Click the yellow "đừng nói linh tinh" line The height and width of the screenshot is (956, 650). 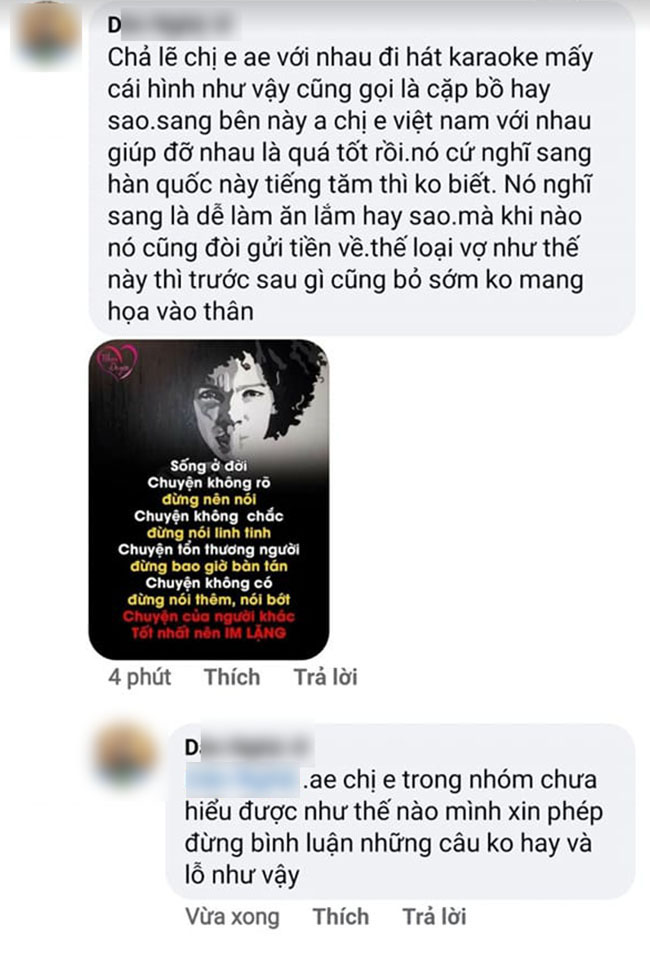209,533
